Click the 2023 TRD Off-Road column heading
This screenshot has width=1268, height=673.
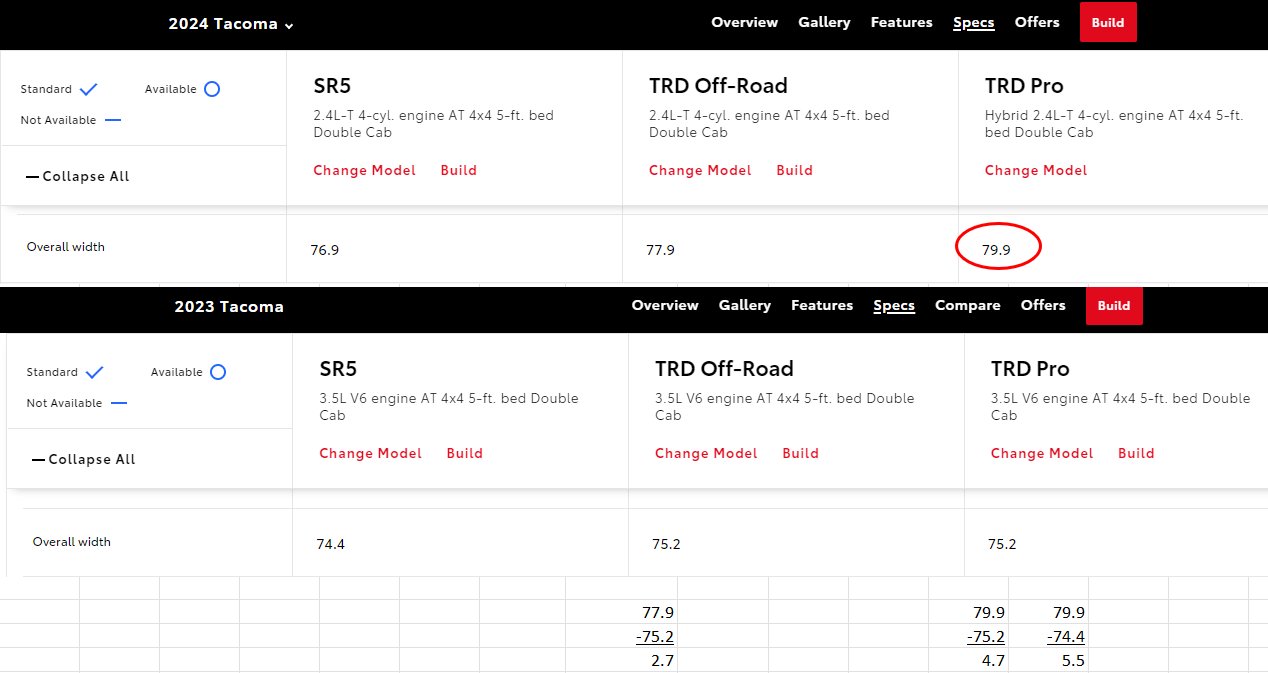click(x=724, y=369)
